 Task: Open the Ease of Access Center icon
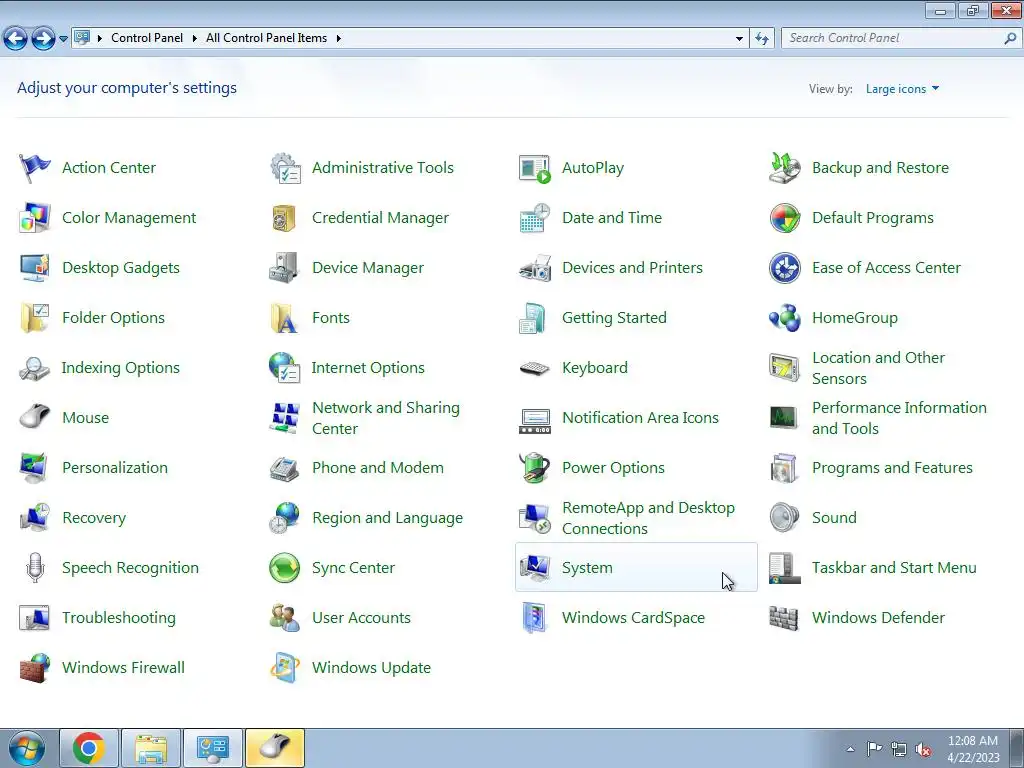click(784, 268)
